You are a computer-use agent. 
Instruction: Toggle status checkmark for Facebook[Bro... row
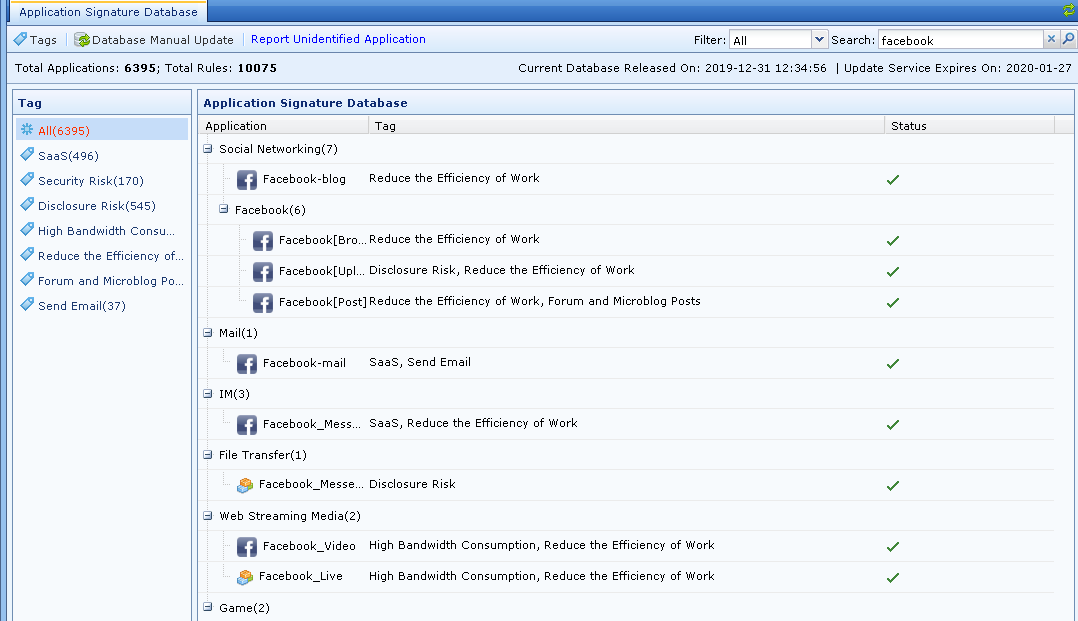click(892, 241)
